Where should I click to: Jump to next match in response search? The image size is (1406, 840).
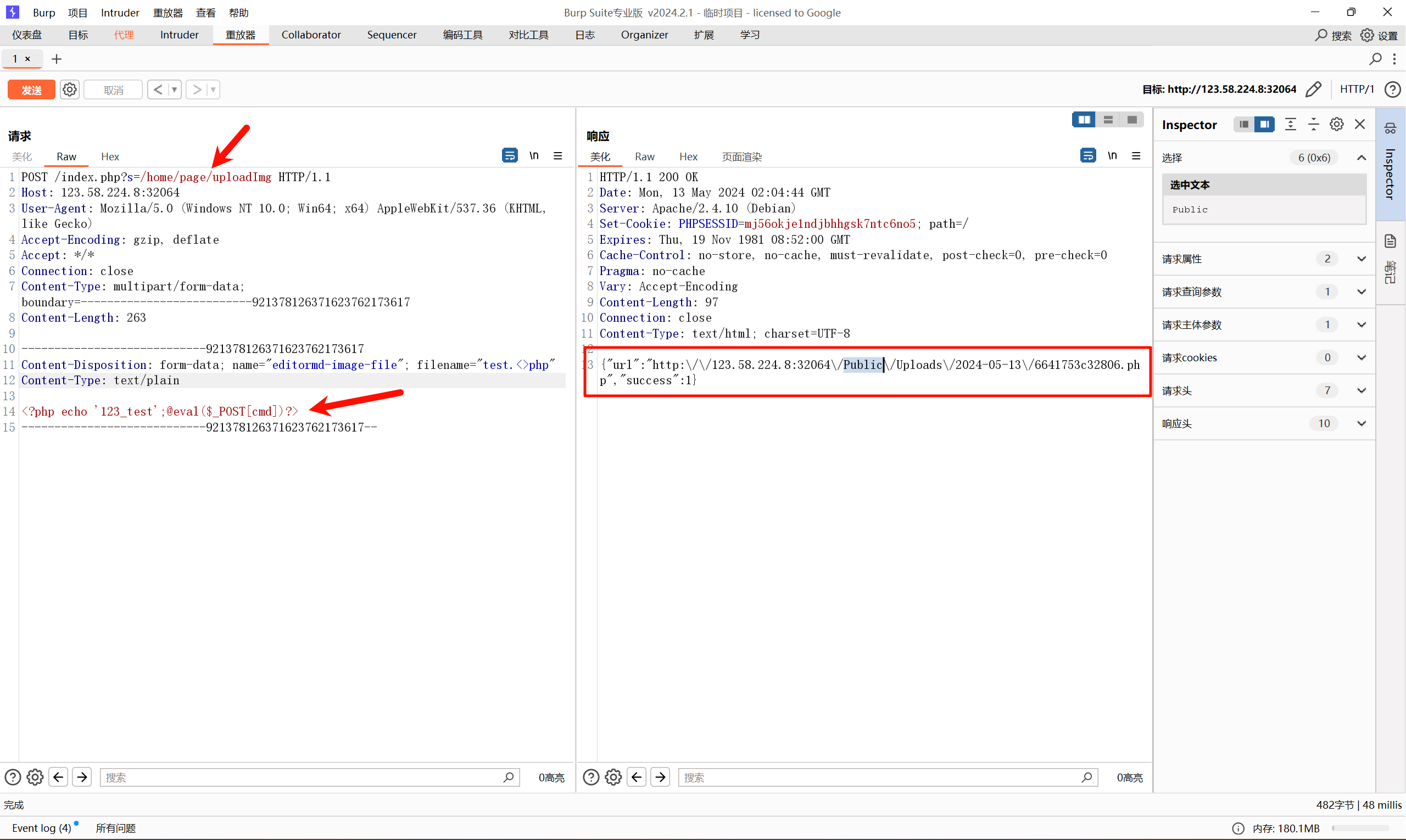click(660, 777)
